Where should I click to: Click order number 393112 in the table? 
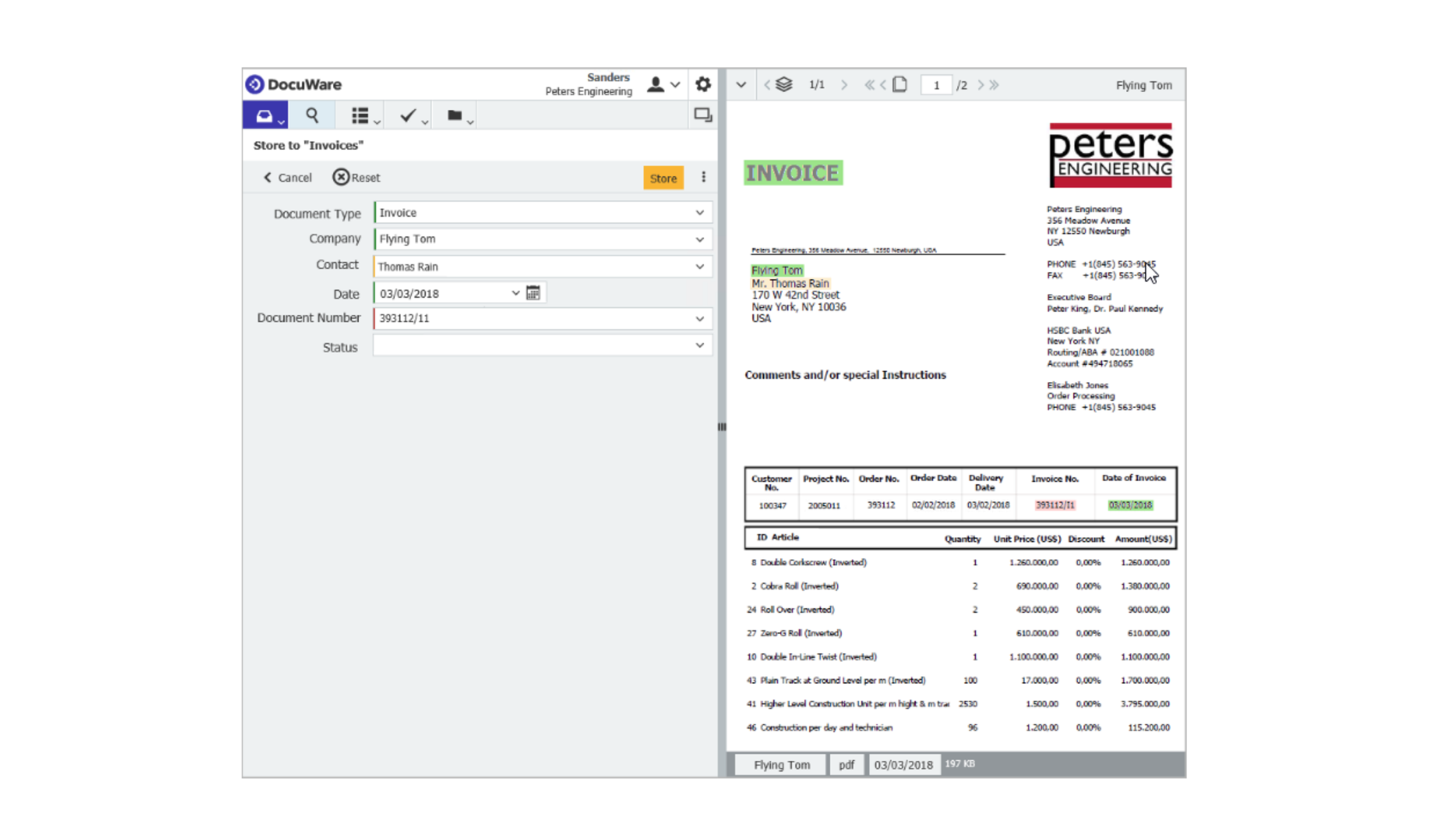(881, 505)
